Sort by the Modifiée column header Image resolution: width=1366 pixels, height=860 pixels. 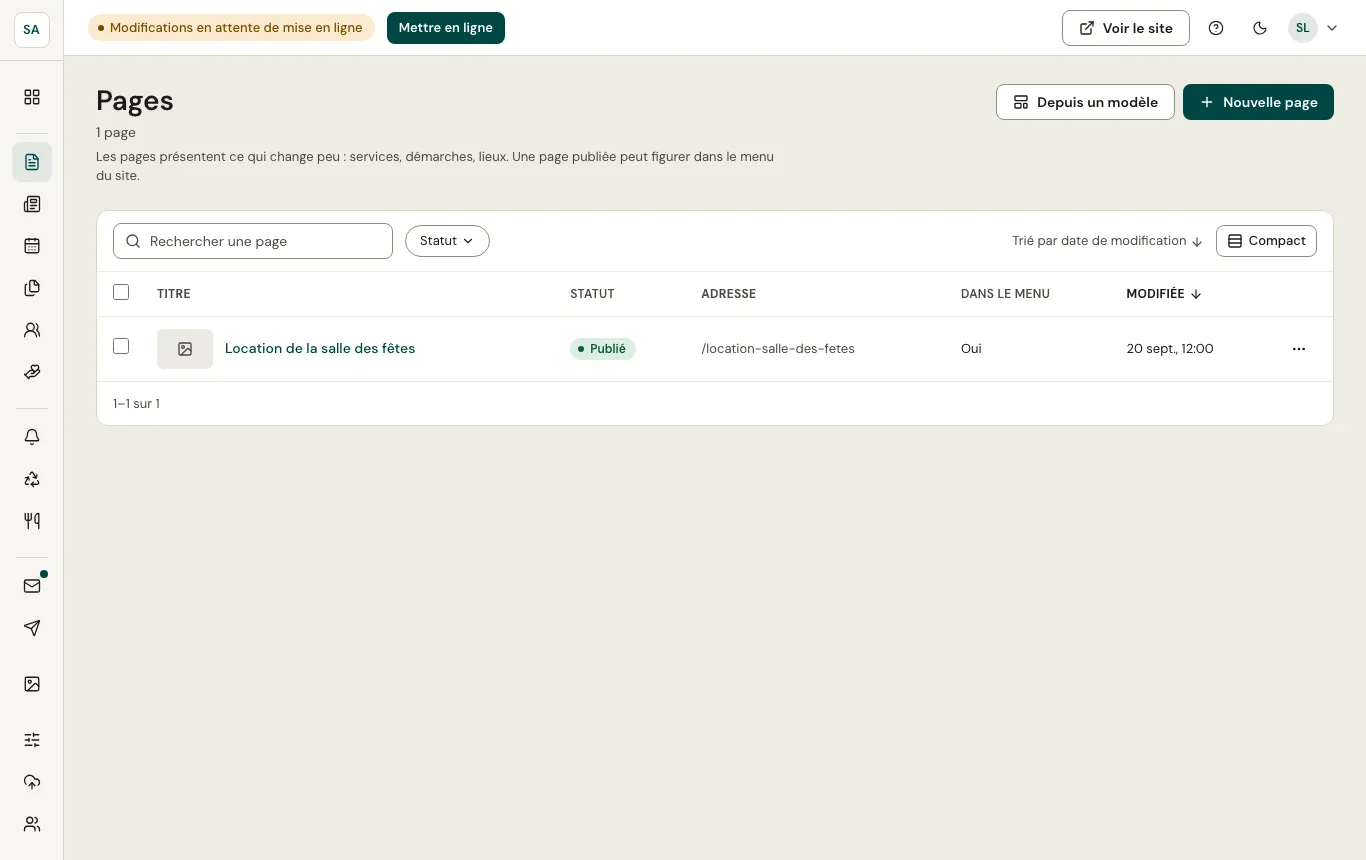[1164, 294]
